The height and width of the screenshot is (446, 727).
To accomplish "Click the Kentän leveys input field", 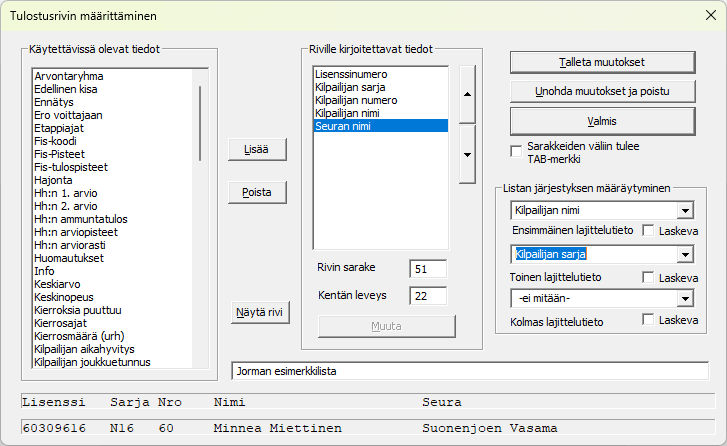I will 427,295.
